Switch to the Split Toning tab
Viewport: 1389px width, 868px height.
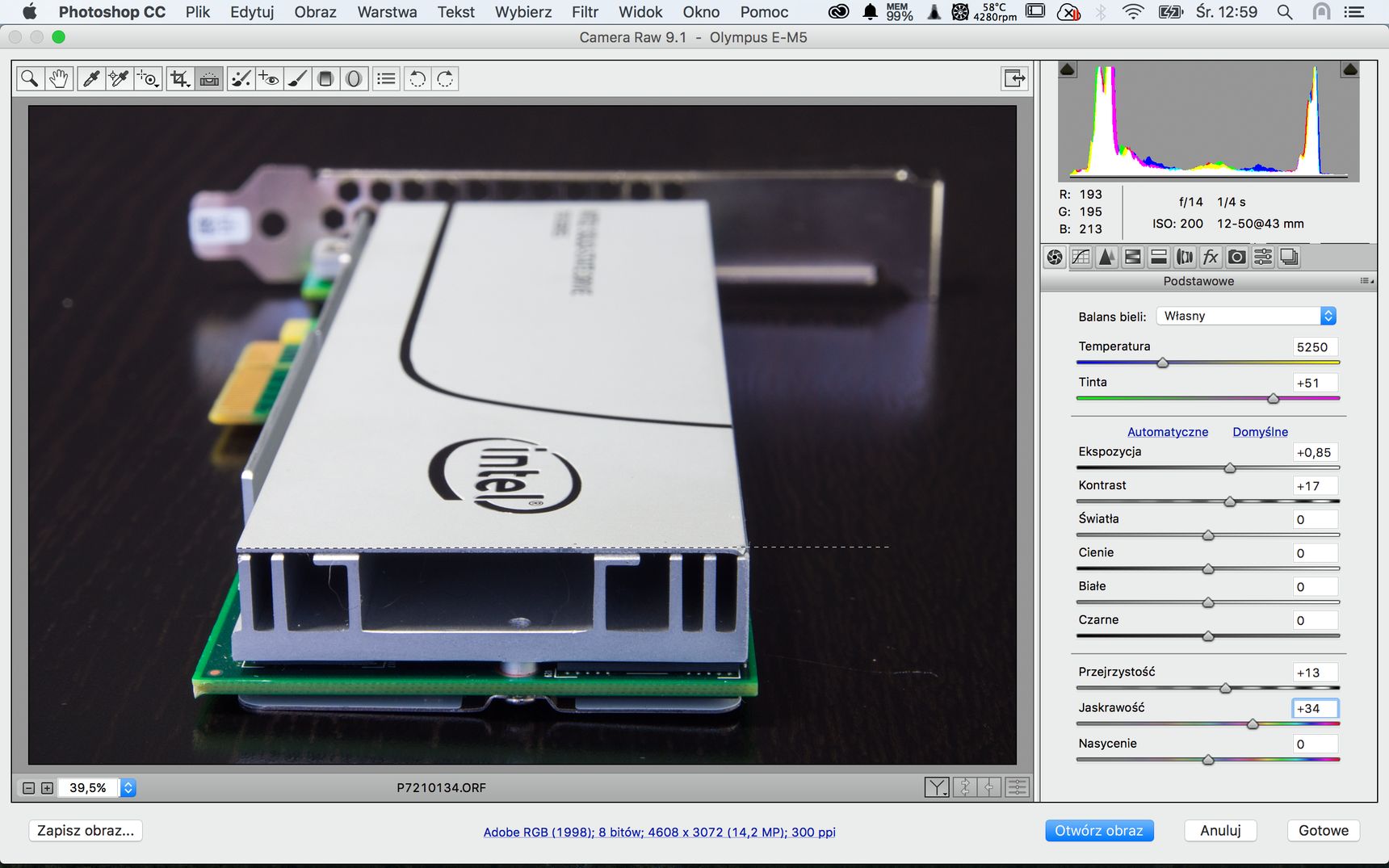click(1159, 258)
